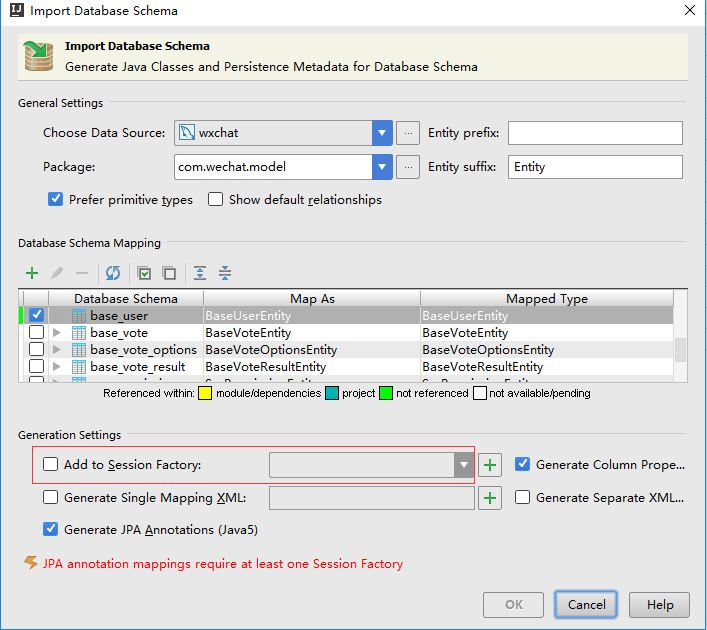Click the Unselect All tables toolbar icon
Viewport: 707px width, 630px height.
click(x=169, y=273)
